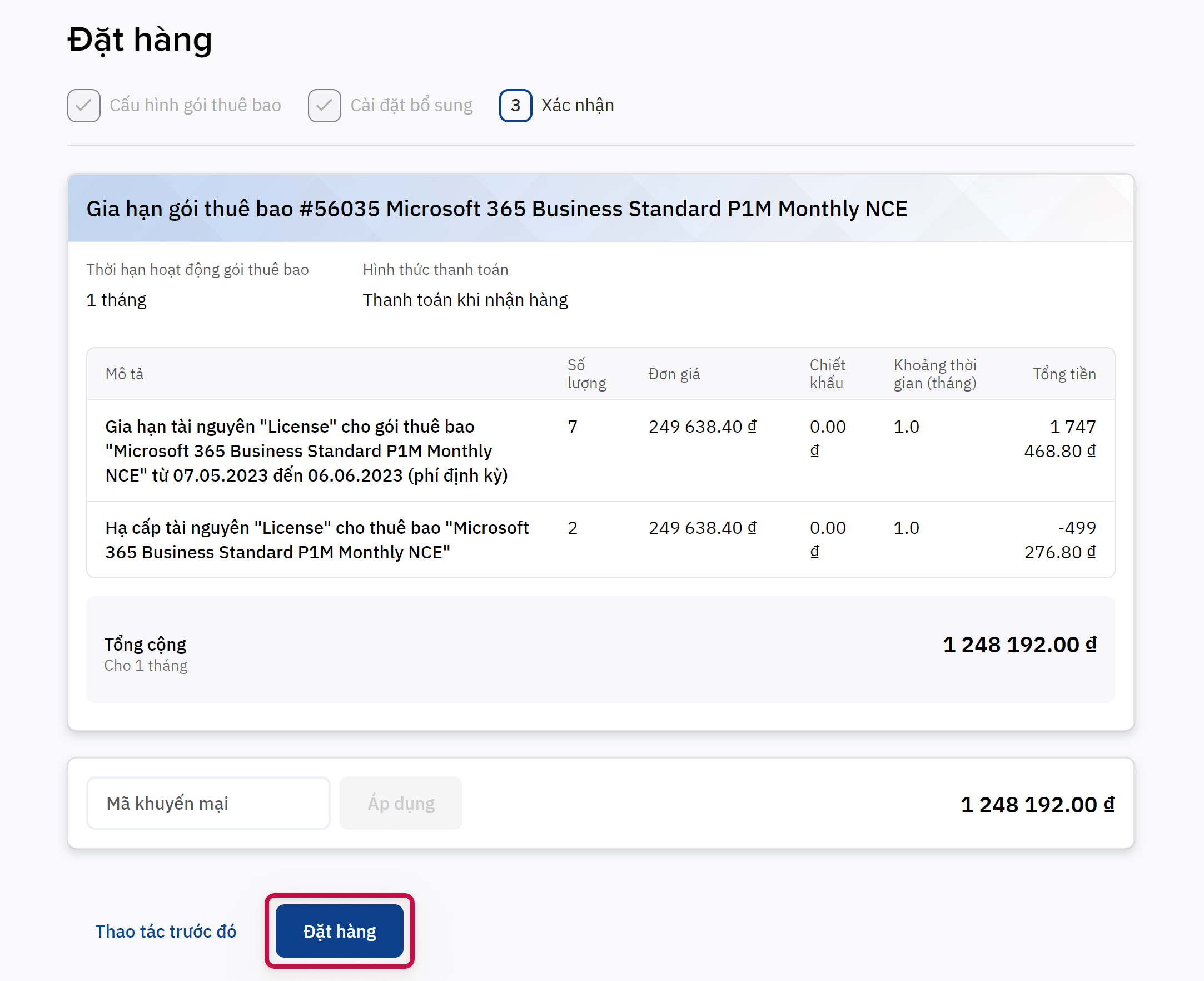Click the Cấu hình gói thuê bao checkmark icon
The width and height of the screenshot is (1204, 981).
(83, 105)
